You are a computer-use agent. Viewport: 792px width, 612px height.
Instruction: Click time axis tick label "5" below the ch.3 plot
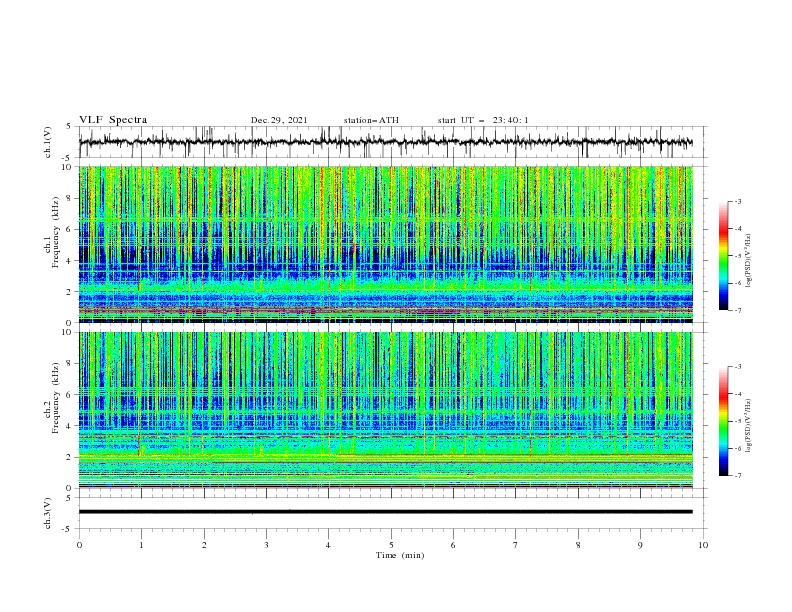click(x=391, y=545)
